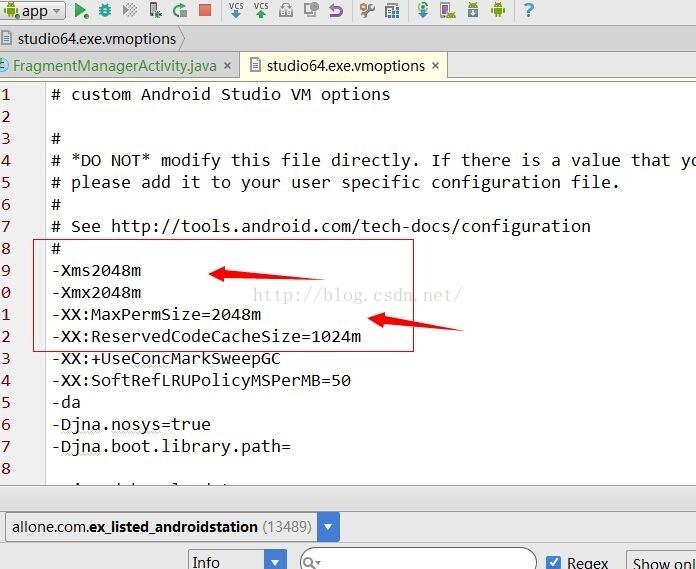696x569 pixels.
Task: Click the DO NOT modify this file comment
Action: point(373,160)
